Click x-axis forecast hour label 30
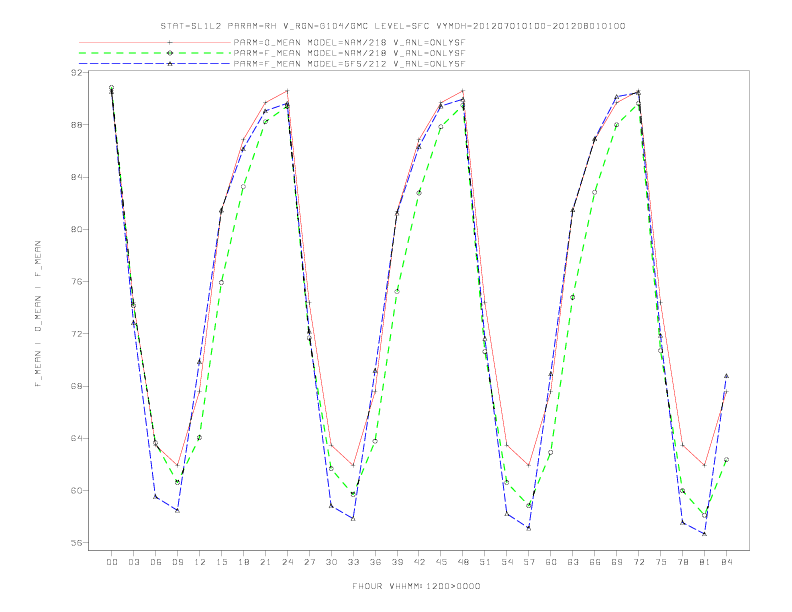 tap(331, 562)
